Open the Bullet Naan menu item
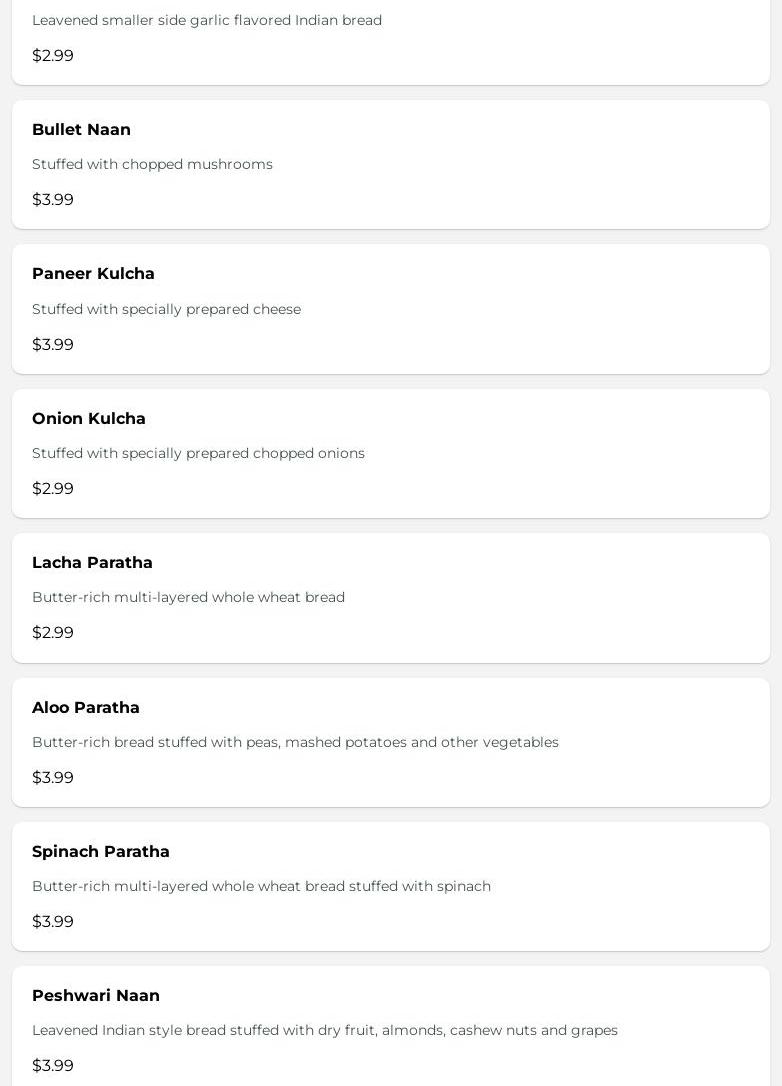This screenshot has width=782, height=1086. 81,130
